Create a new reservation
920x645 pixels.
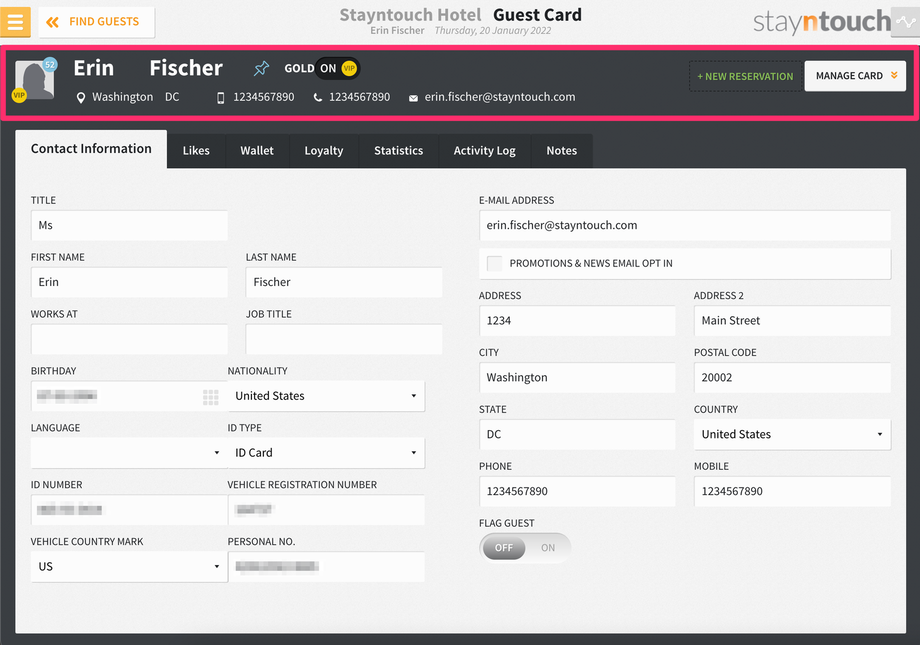click(x=745, y=76)
